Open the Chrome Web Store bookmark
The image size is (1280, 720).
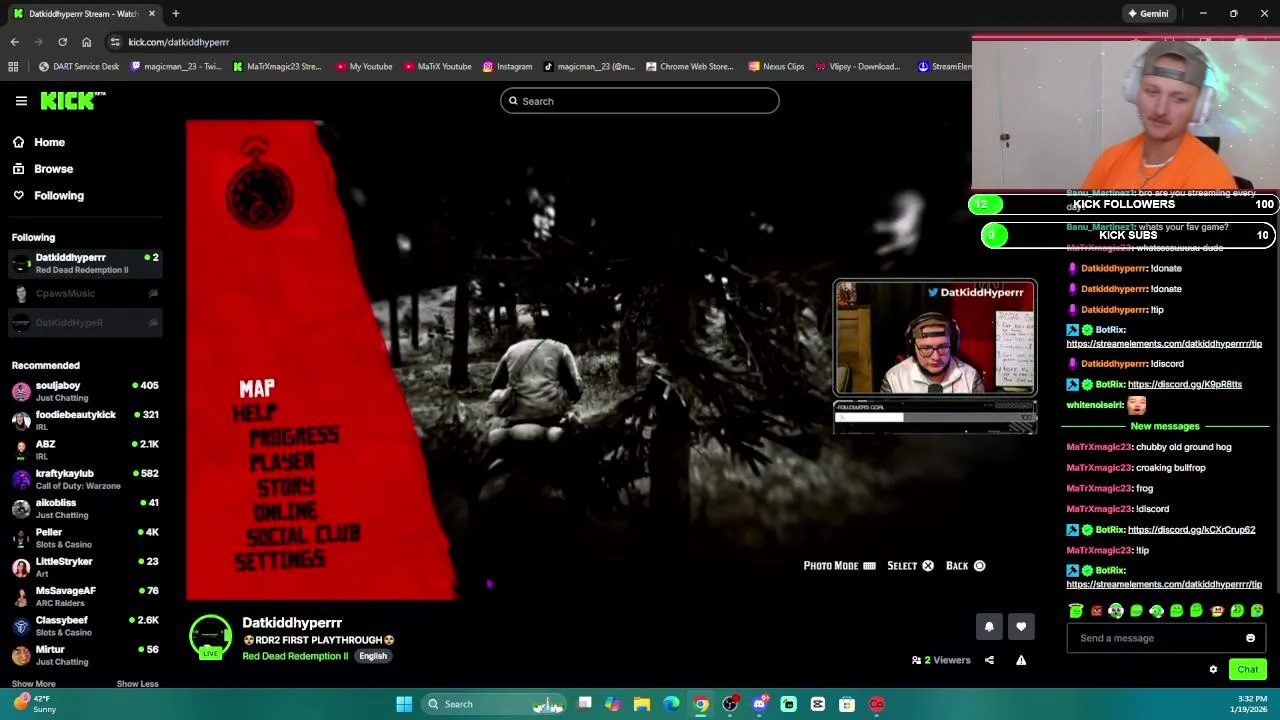click(x=690, y=67)
